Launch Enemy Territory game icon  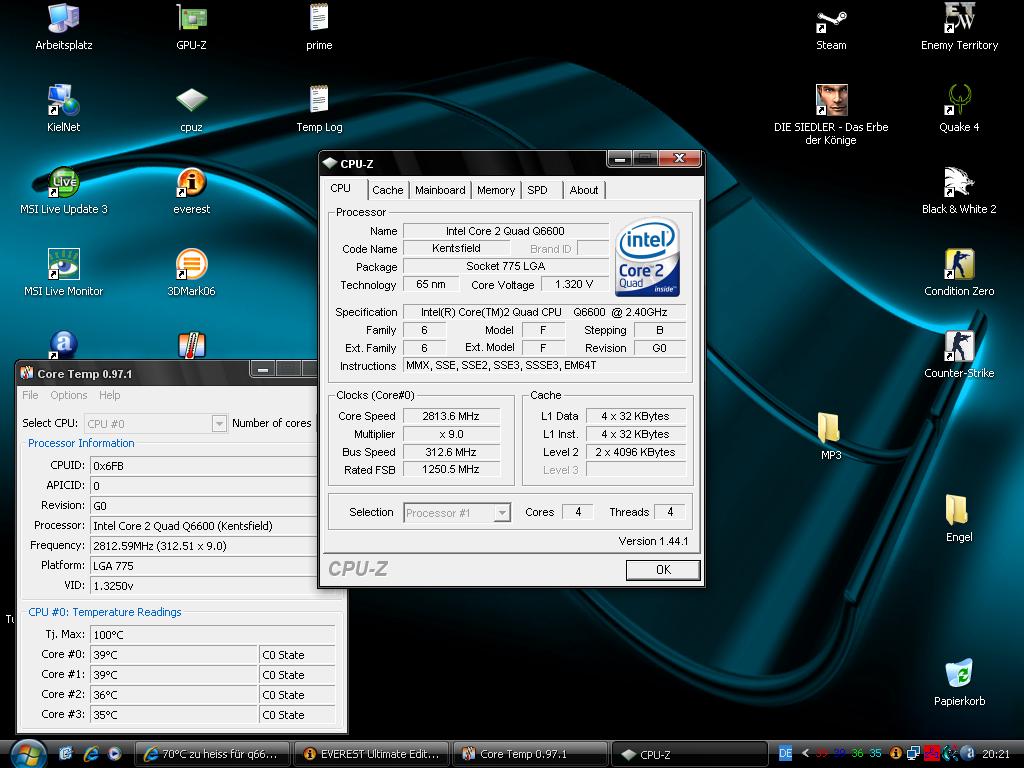click(959, 27)
